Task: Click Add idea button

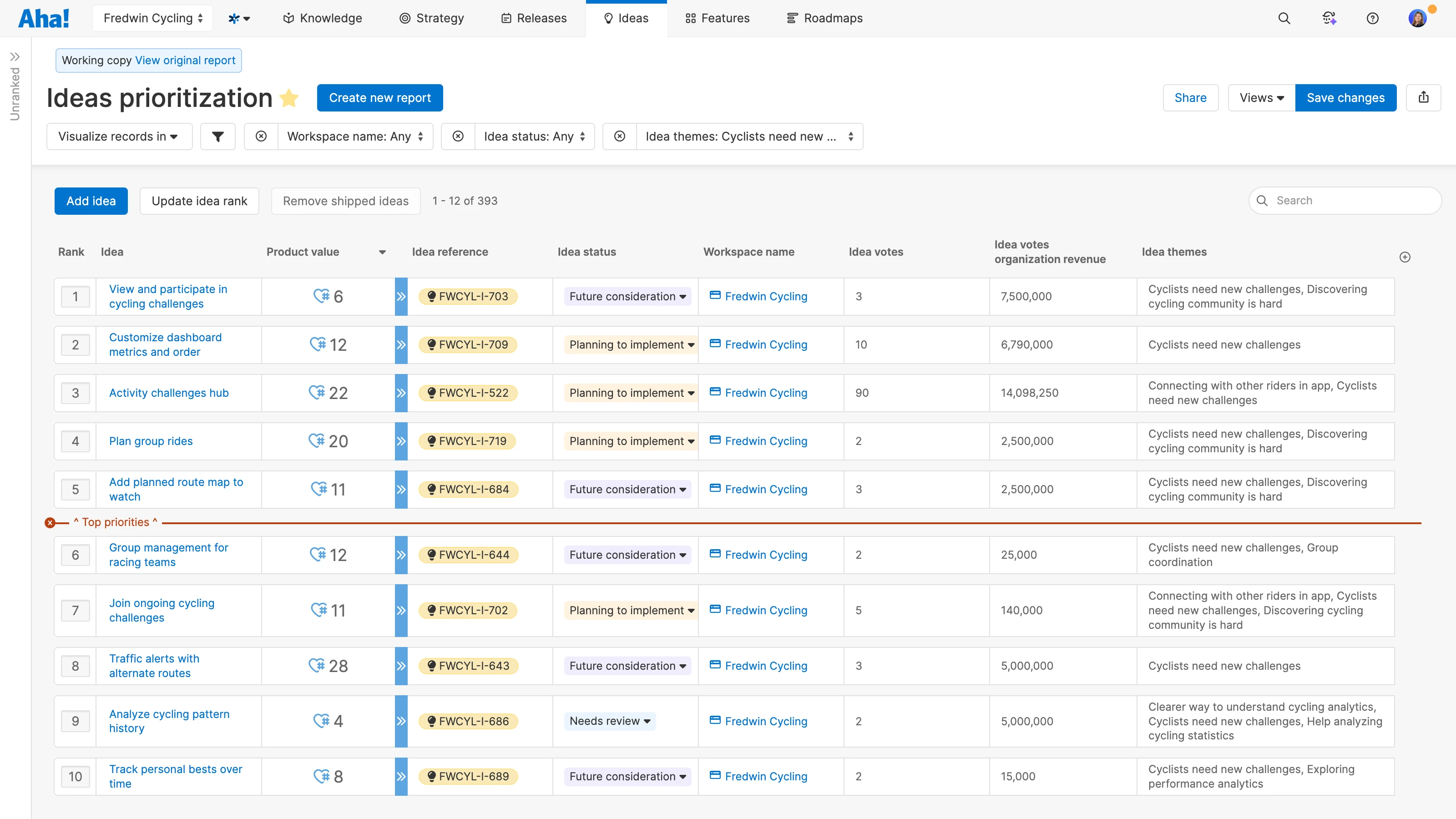Action: [91, 201]
